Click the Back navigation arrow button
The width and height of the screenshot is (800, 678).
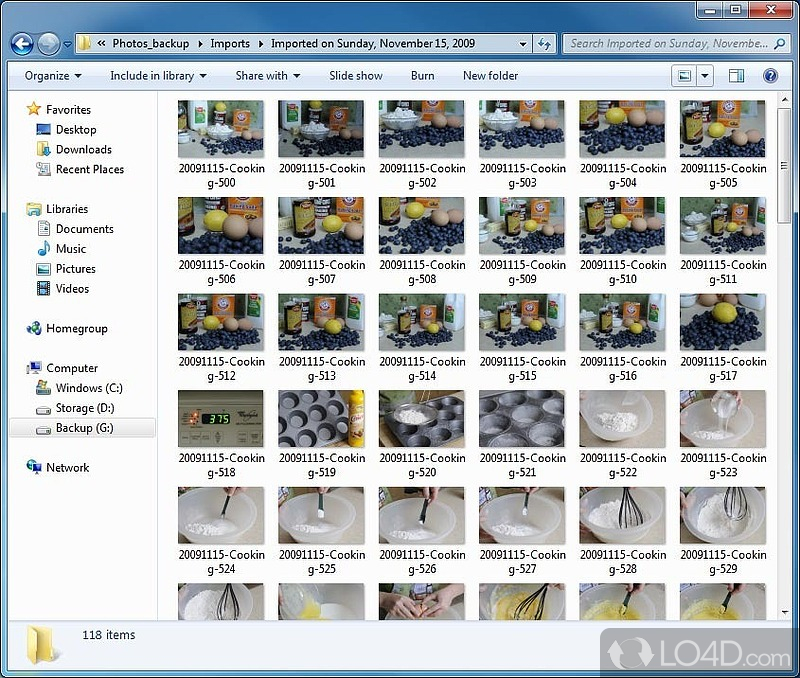[x=22, y=44]
